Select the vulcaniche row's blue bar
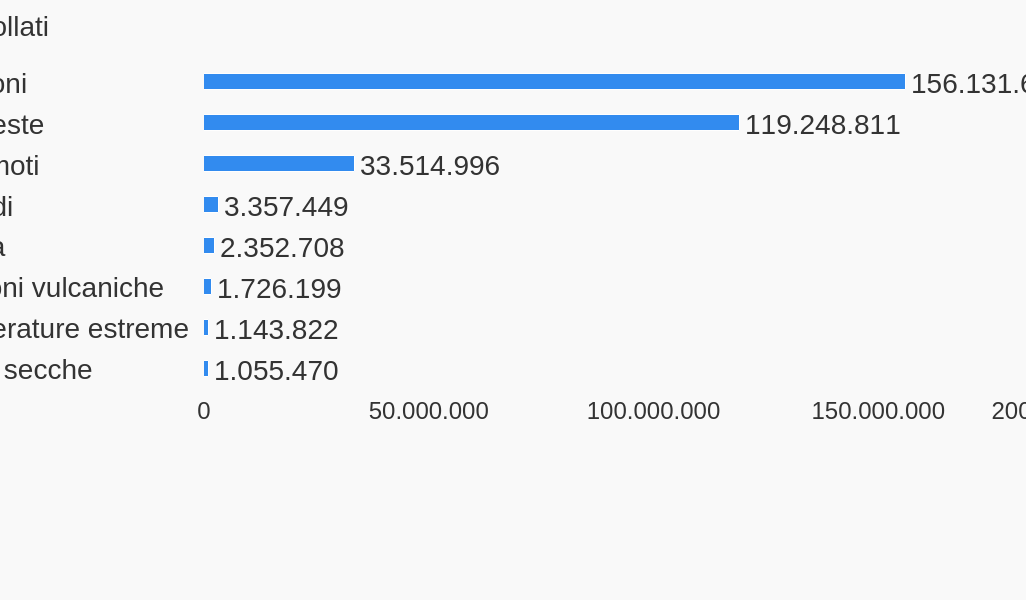 point(208,287)
